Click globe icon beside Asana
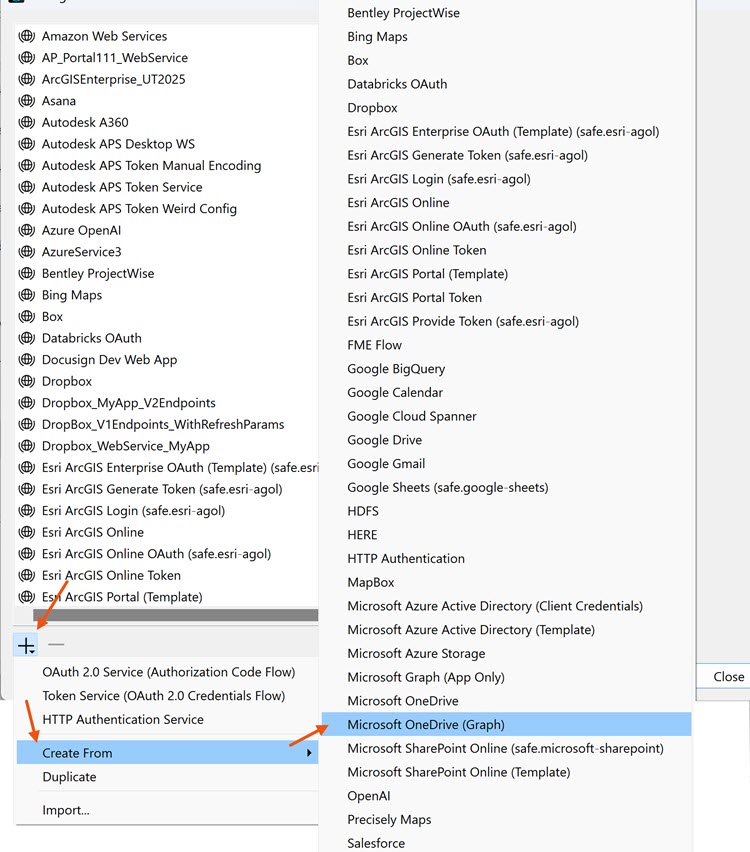 (27, 101)
